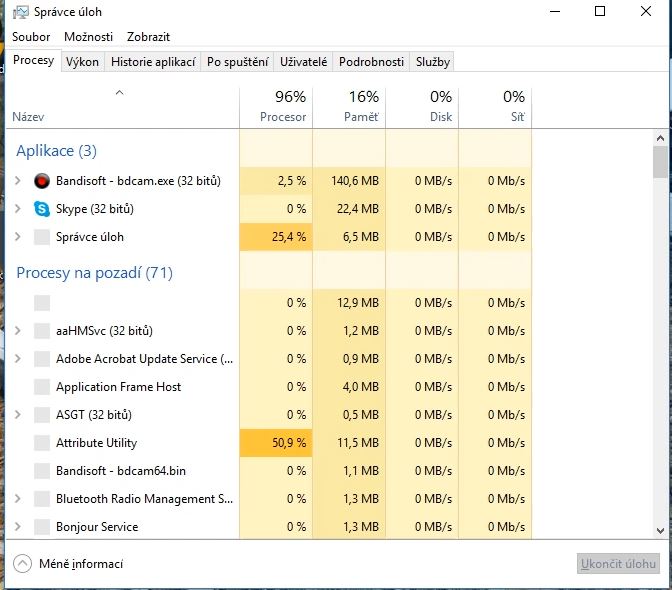Click the Méně informací circle arrow icon
This screenshot has height=590, width=672.
[x=23, y=564]
